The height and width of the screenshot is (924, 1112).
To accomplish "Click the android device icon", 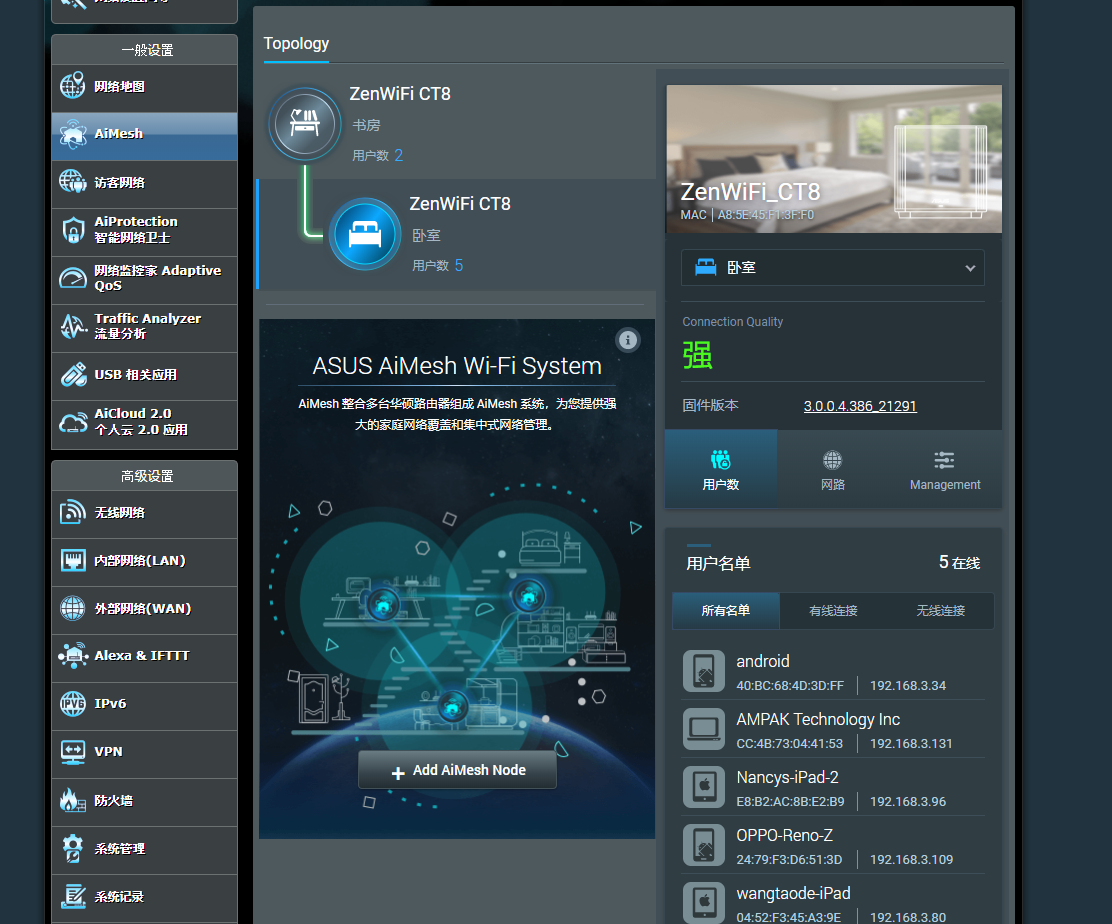I will [x=704, y=671].
